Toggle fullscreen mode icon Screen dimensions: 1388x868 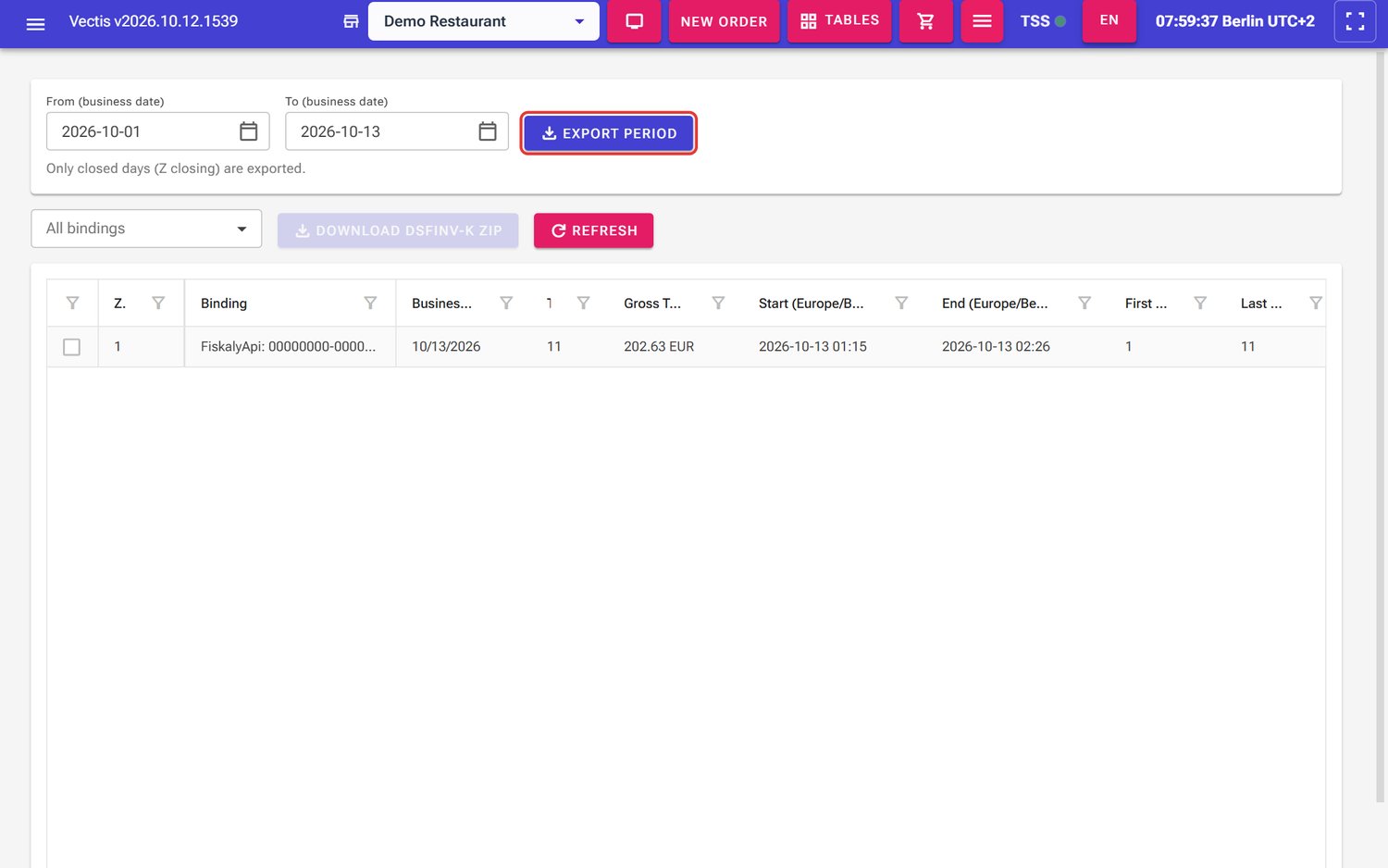(1355, 21)
